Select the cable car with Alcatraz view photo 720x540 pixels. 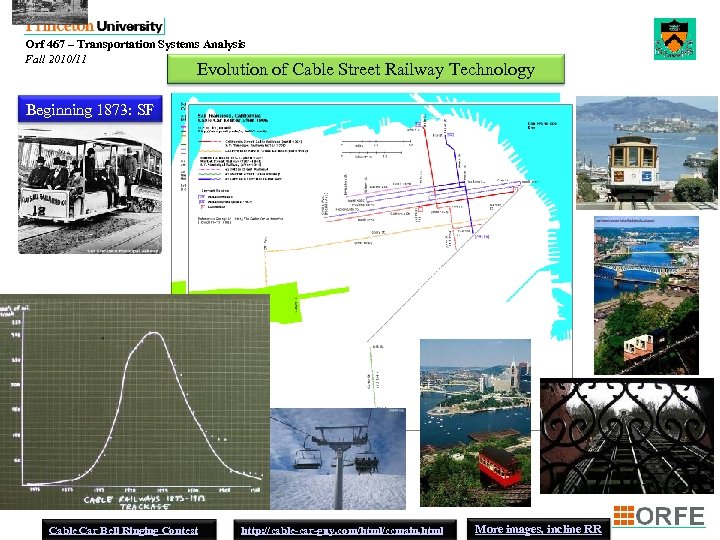click(647, 153)
